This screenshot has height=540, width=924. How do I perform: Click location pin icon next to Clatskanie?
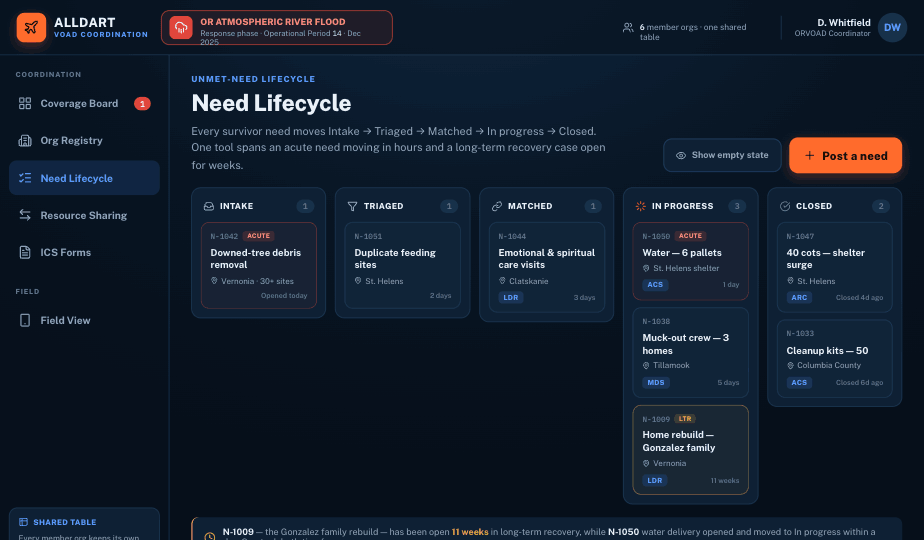(502, 281)
